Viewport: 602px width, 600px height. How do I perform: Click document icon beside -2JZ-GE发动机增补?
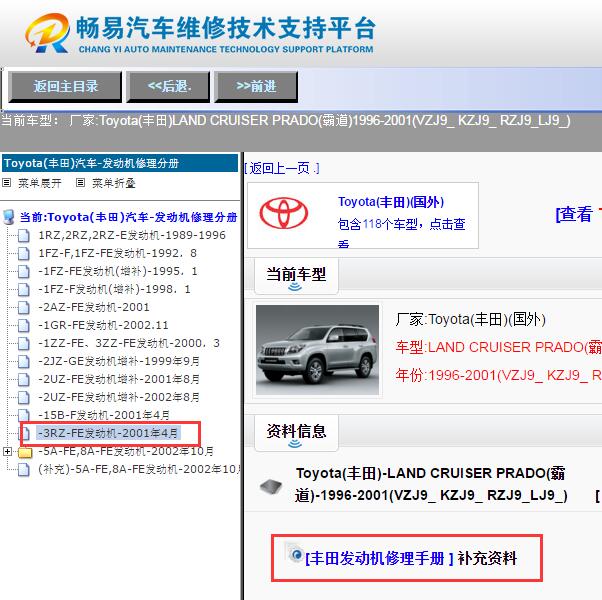(24, 361)
